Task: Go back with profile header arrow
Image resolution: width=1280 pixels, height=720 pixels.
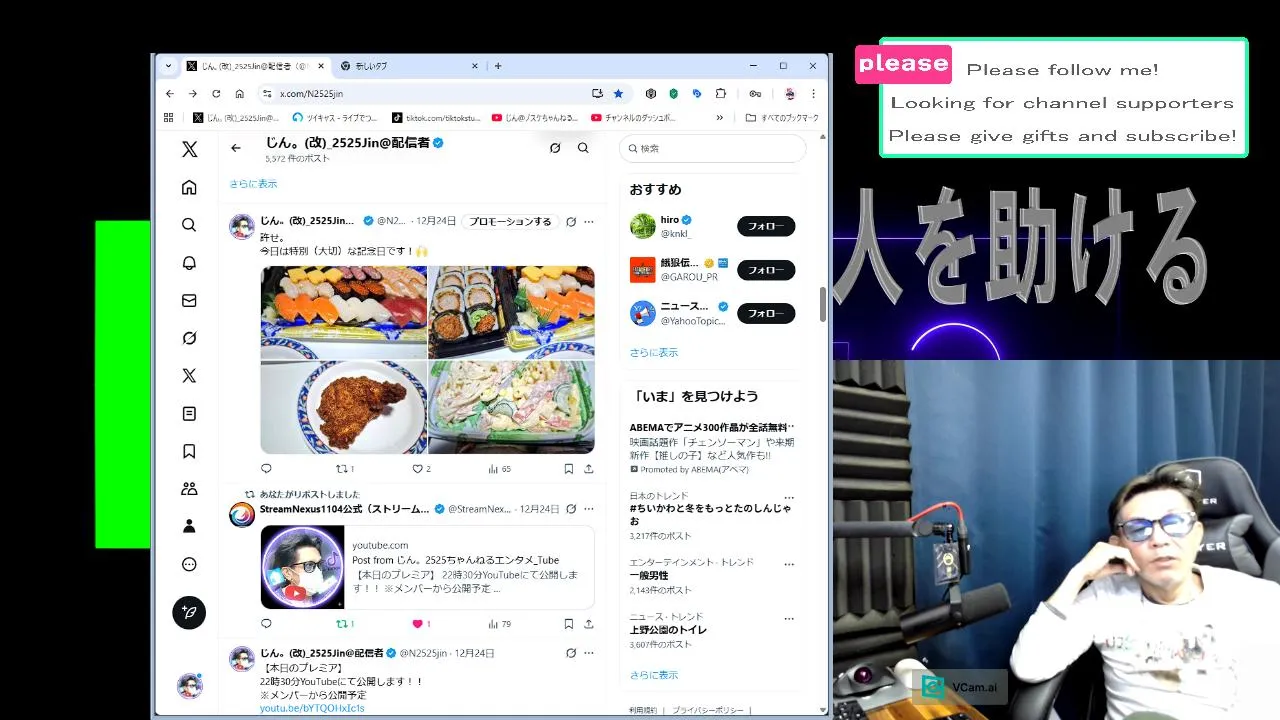Action: tap(236, 148)
